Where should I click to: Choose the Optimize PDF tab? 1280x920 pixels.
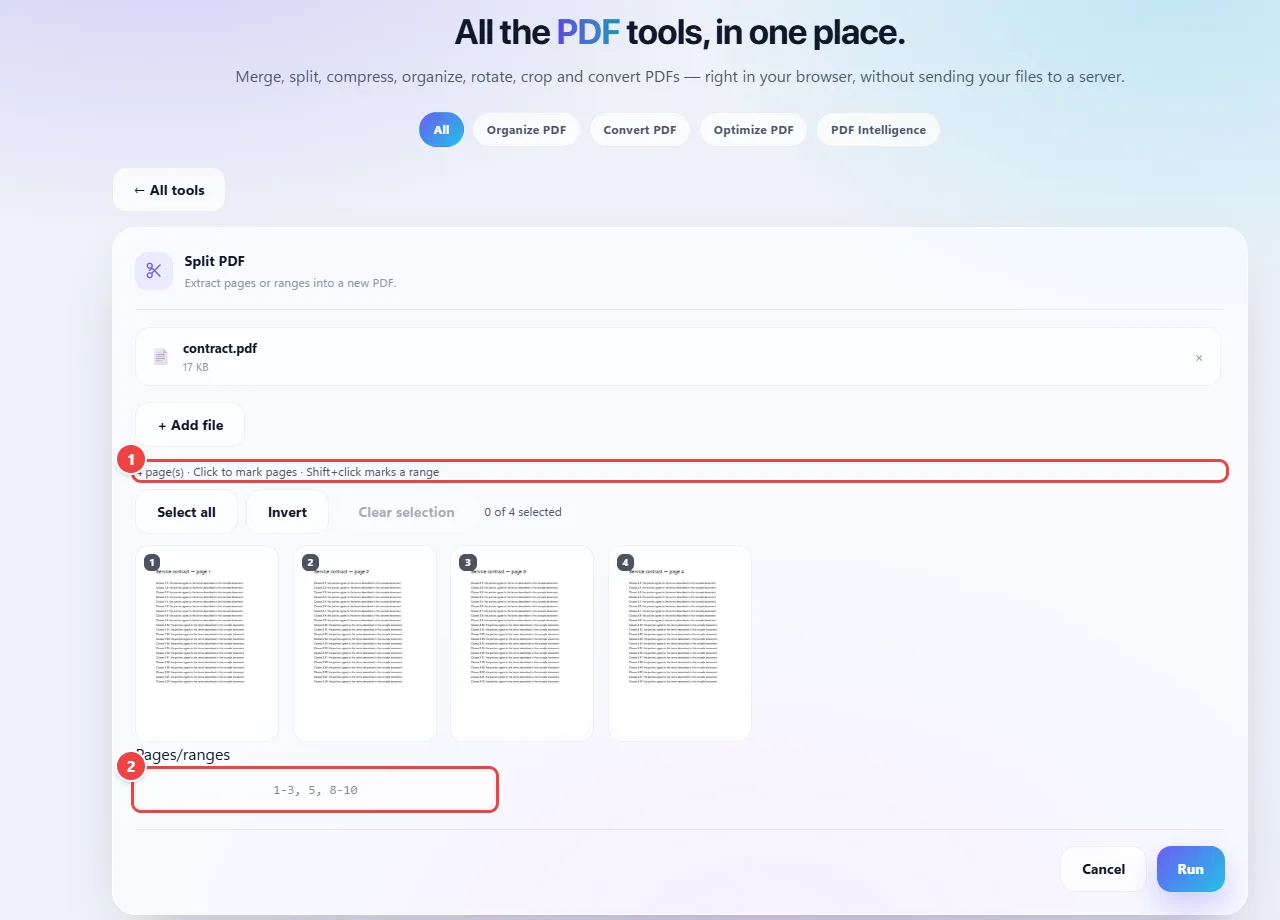tap(753, 130)
